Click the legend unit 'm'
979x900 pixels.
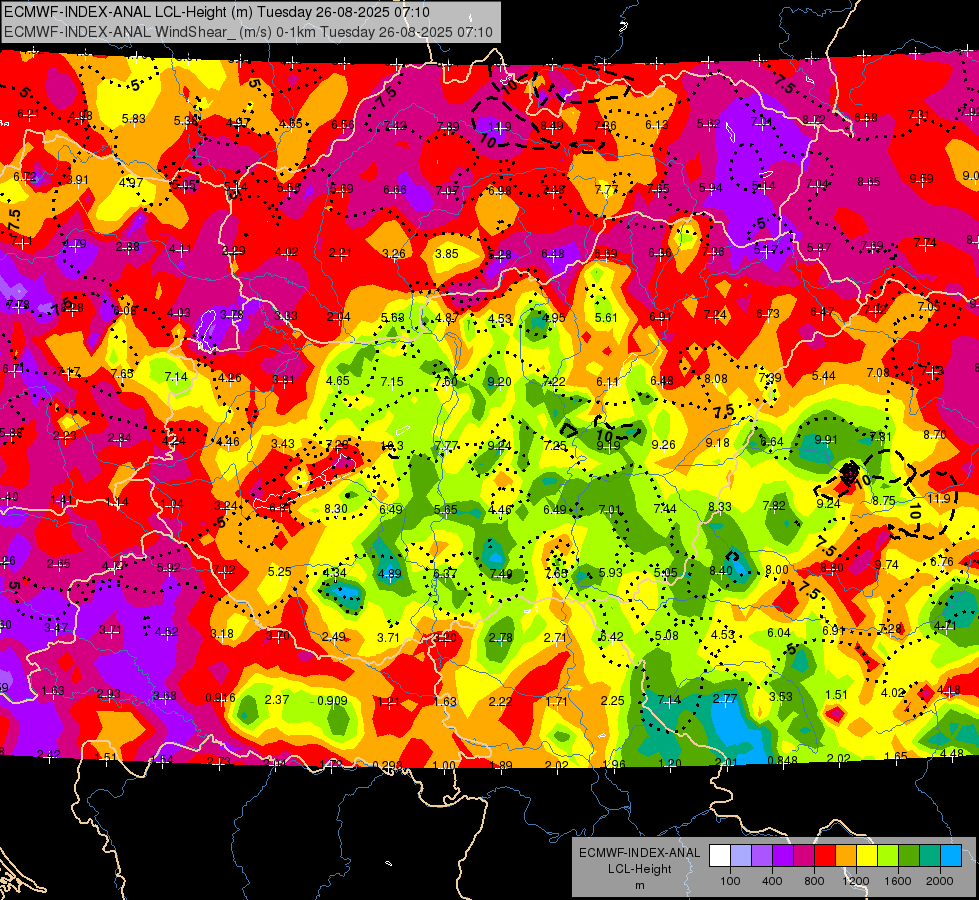(639, 886)
